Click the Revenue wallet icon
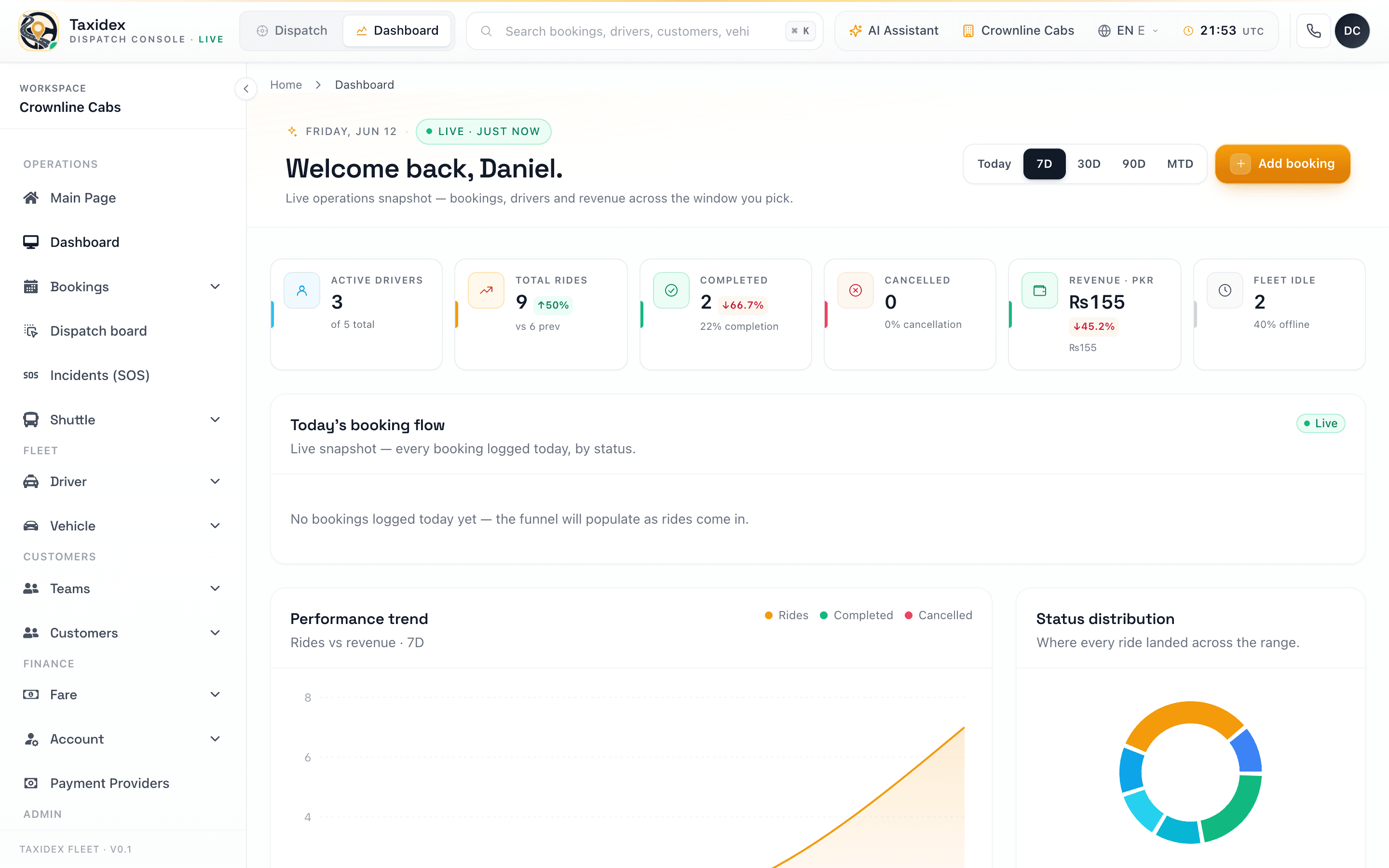The height and width of the screenshot is (868, 1389). [1039, 290]
